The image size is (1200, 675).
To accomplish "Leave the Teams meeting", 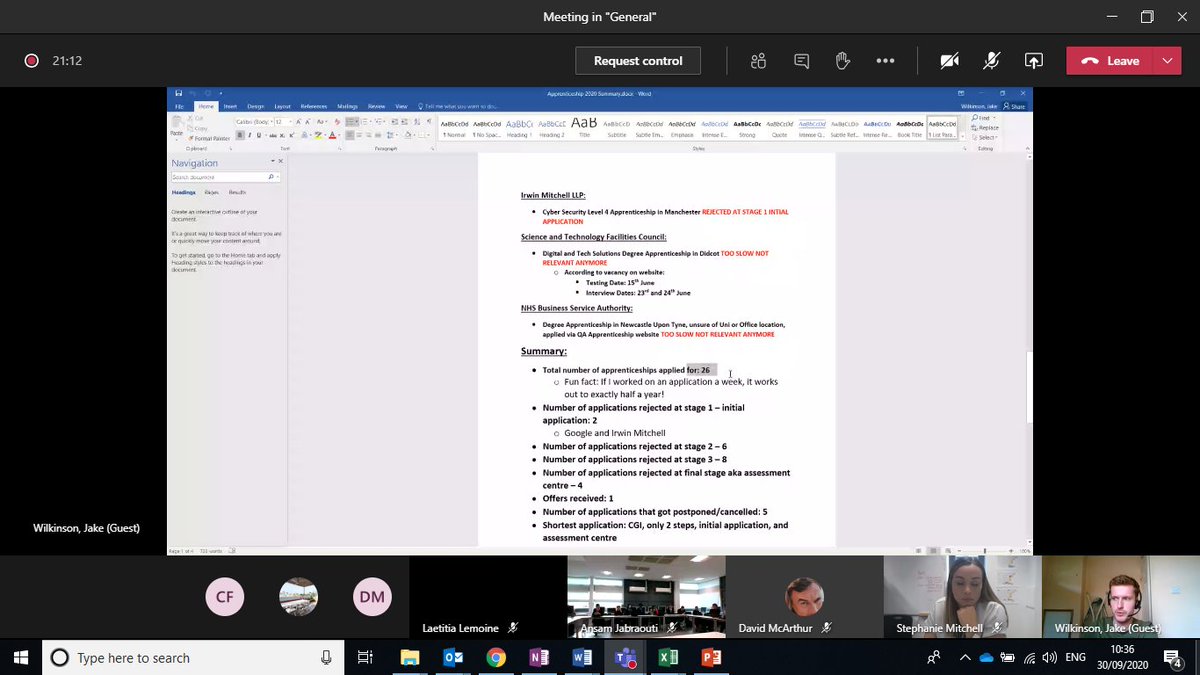I will click(x=1110, y=61).
